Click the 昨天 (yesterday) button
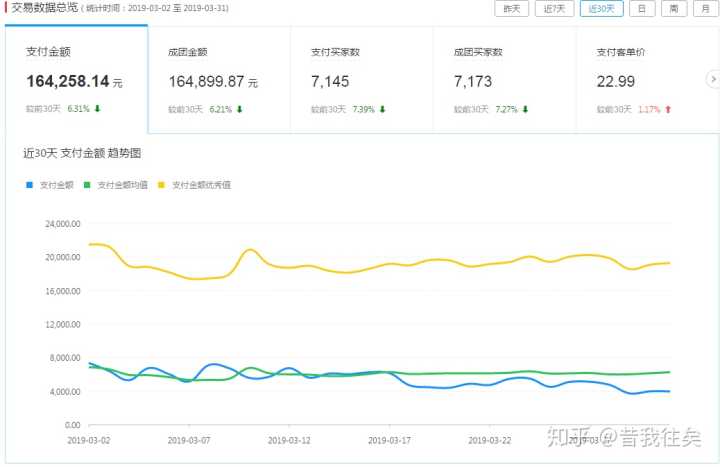 pyautogui.click(x=511, y=9)
